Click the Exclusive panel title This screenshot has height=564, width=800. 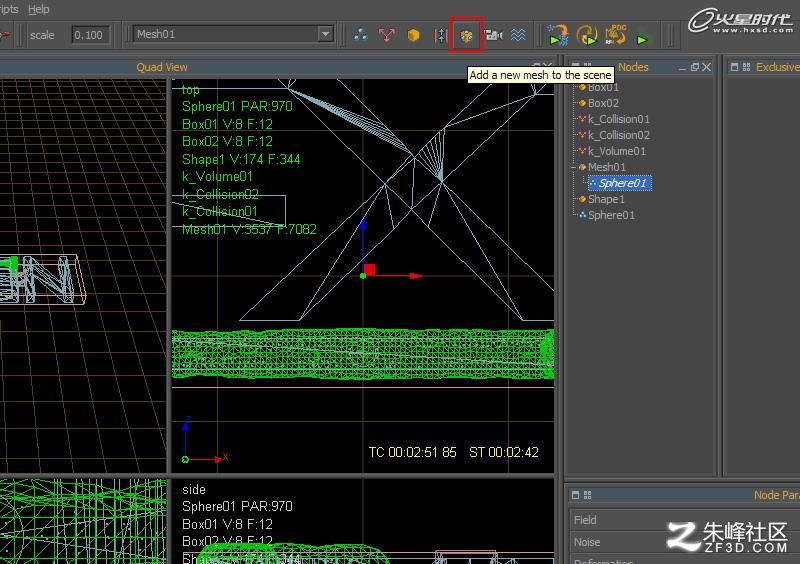click(x=778, y=67)
